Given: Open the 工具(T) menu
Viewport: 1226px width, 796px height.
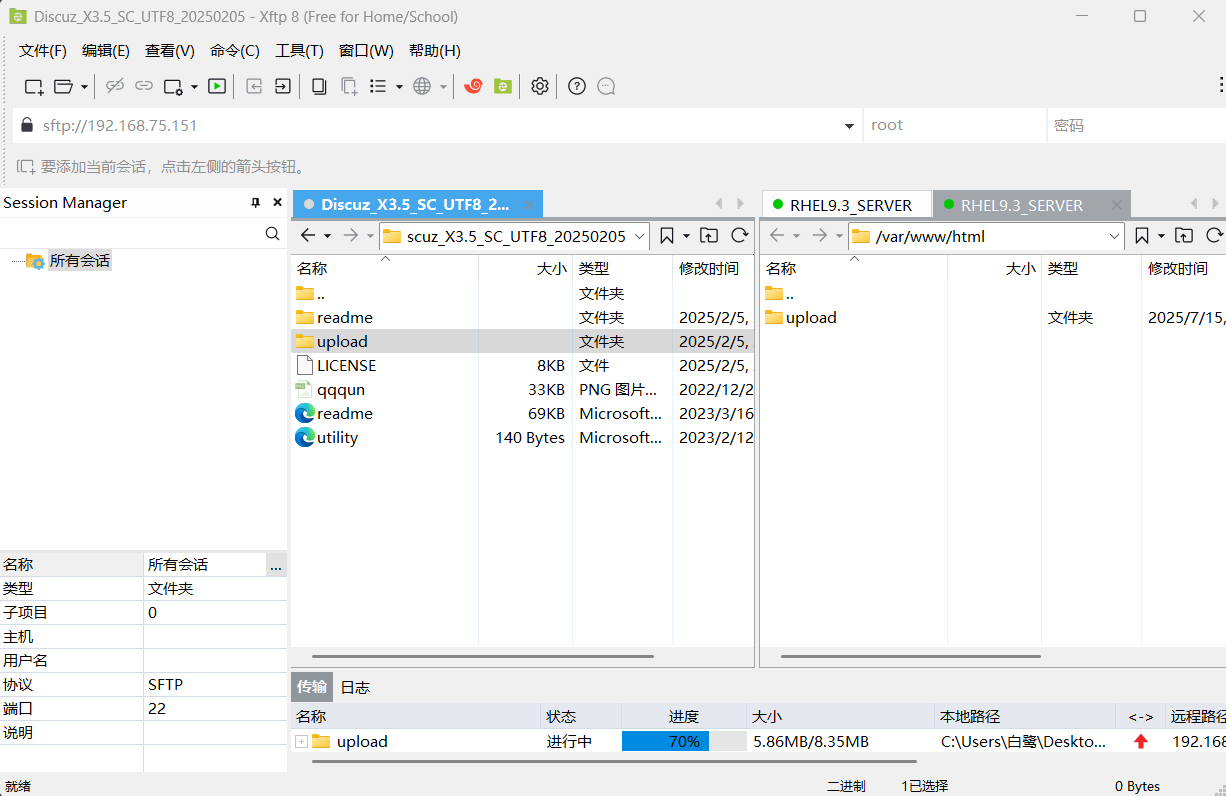Looking at the screenshot, I should (300, 51).
